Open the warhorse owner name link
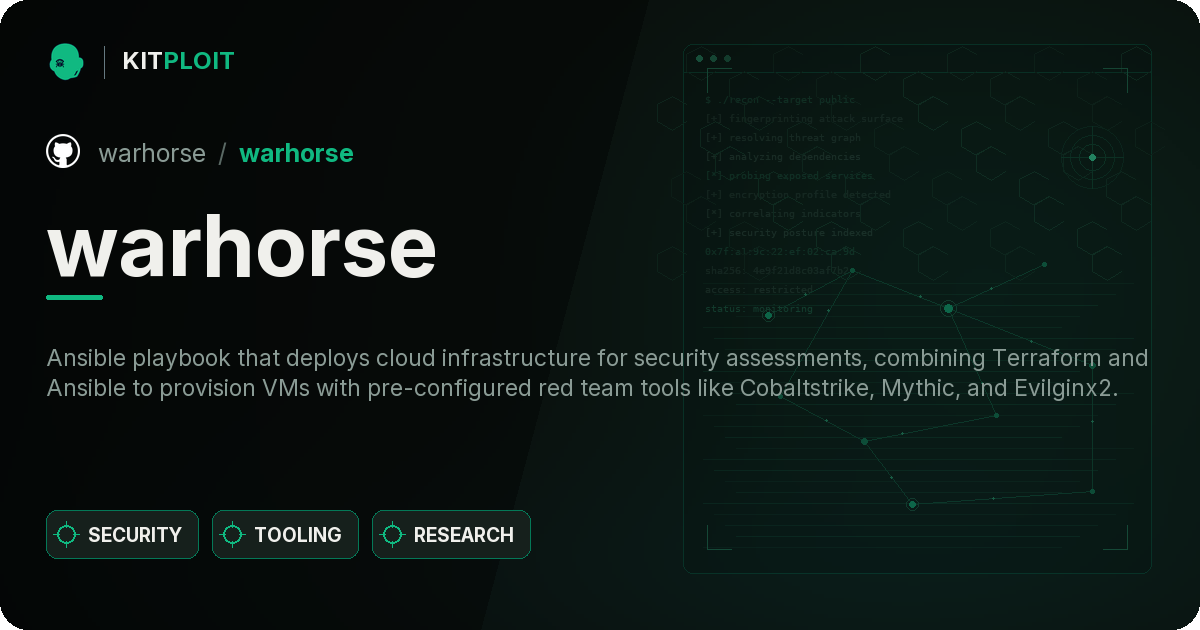The height and width of the screenshot is (630, 1200). [x=152, y=153]
